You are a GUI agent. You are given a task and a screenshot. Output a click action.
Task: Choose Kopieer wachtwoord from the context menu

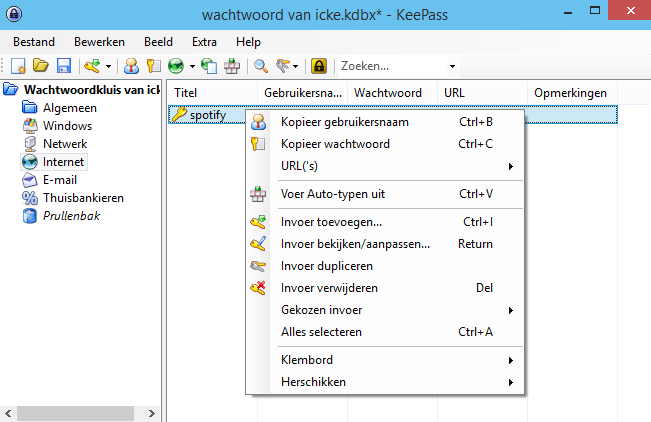[335, 144]
